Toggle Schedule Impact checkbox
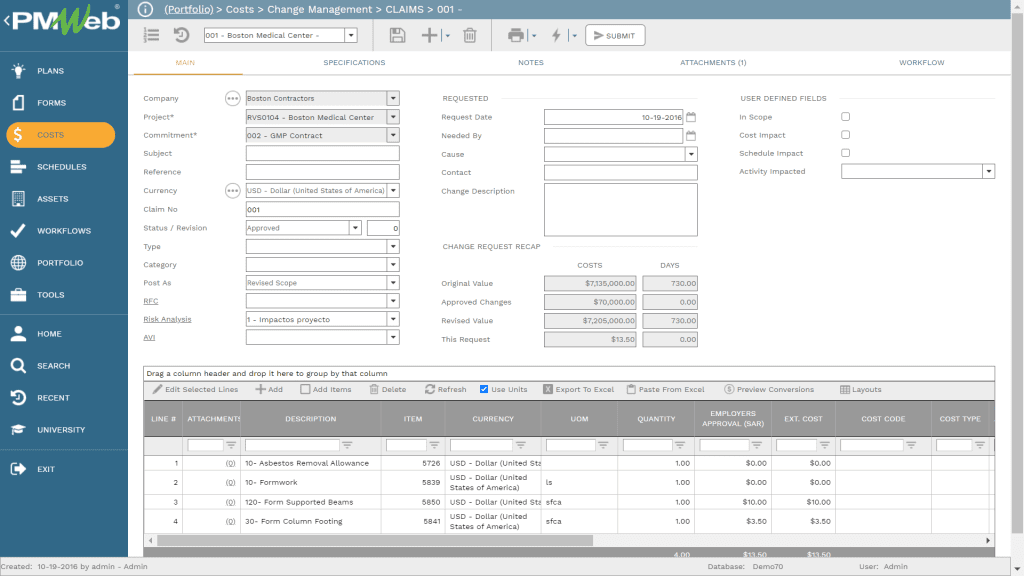Screen dimensions: 1024x576 846,153
